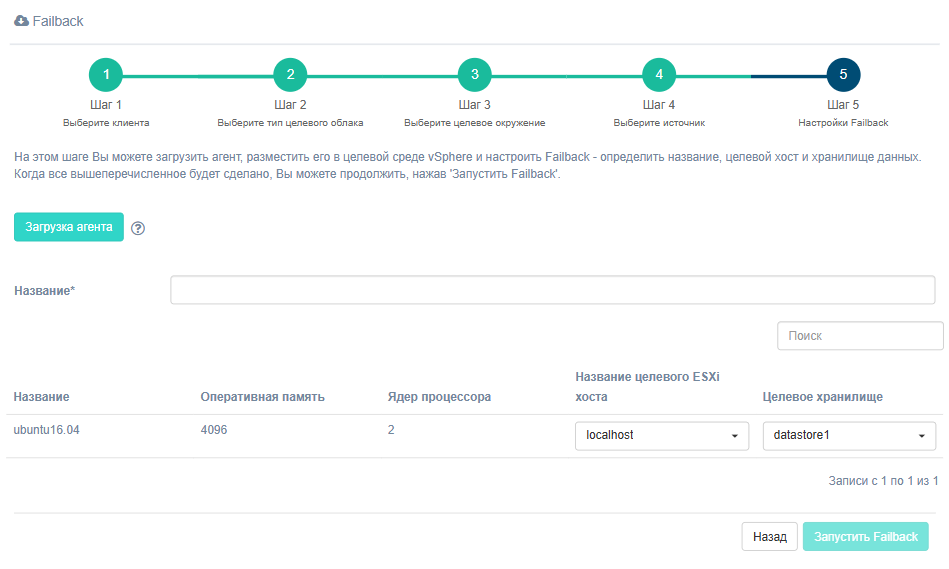The height and width of the screenshot is (569, 949).
Task: Sort by Оперативная память column header
Action: pos(263,397)
